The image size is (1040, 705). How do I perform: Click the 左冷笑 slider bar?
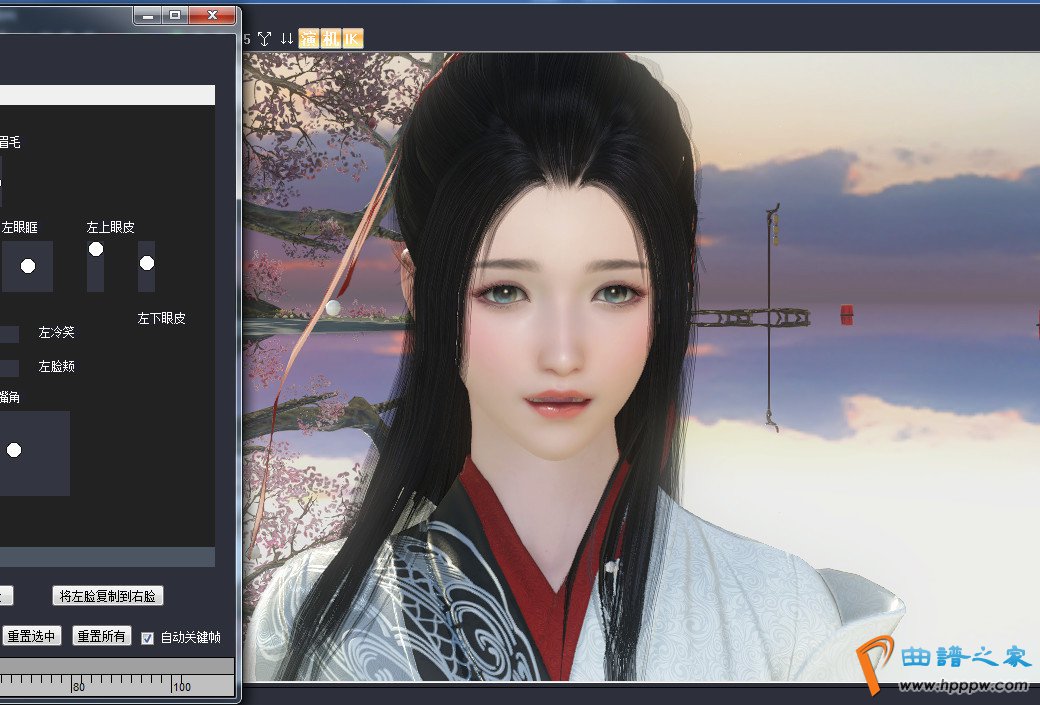coord(8,333)
